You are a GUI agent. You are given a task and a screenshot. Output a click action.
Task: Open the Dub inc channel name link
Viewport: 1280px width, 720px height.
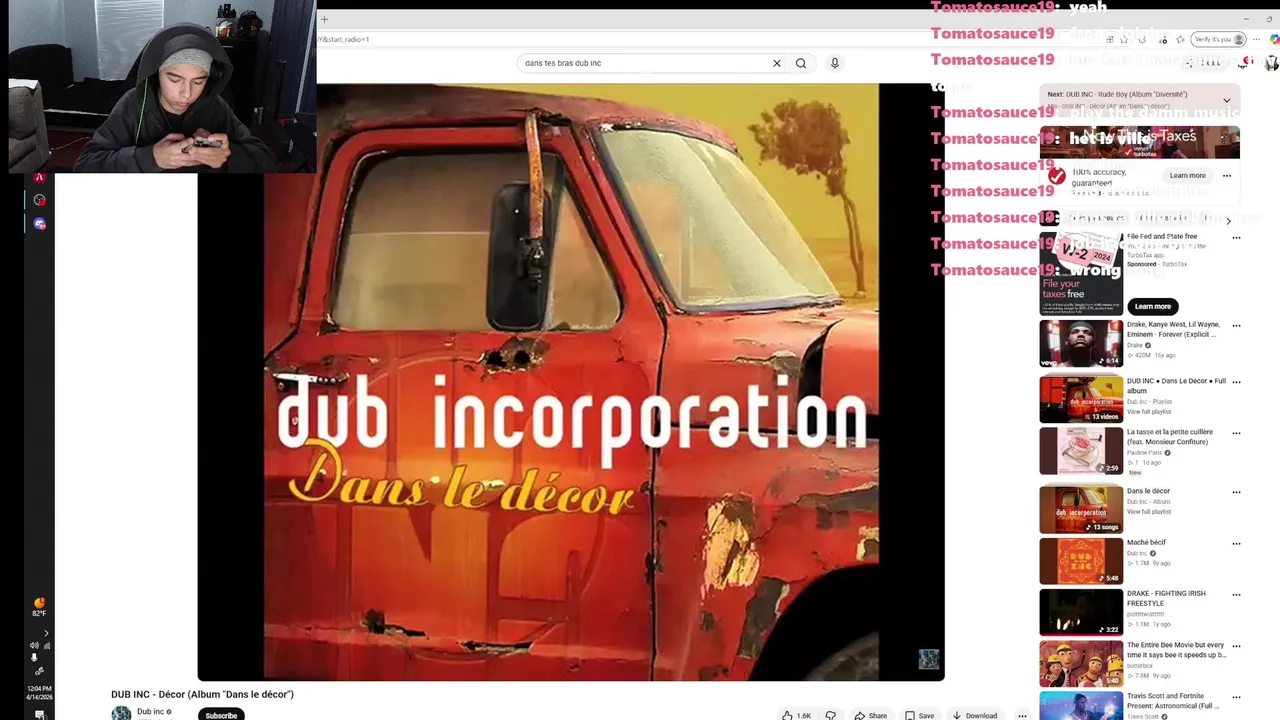pos(150,712)
